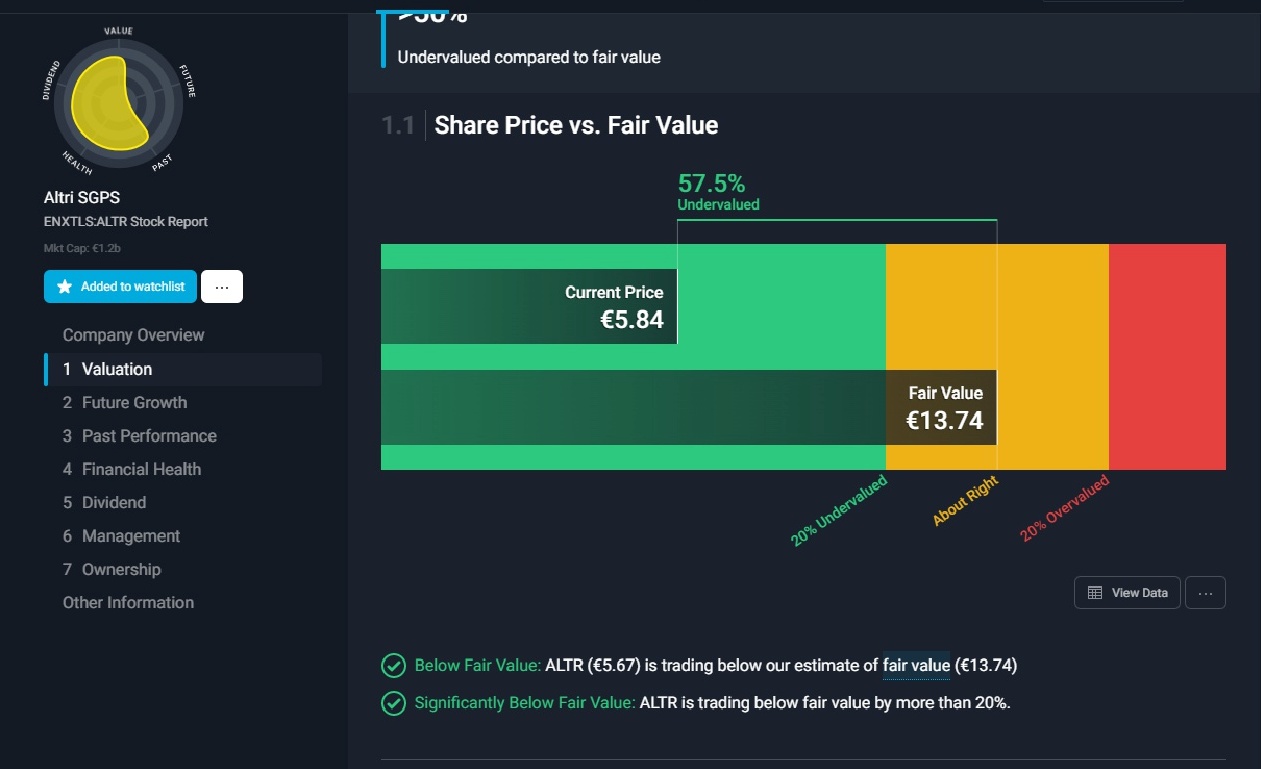Open Other Information section
Screen dimensions: 1261x769
click(x=128, y=602)
